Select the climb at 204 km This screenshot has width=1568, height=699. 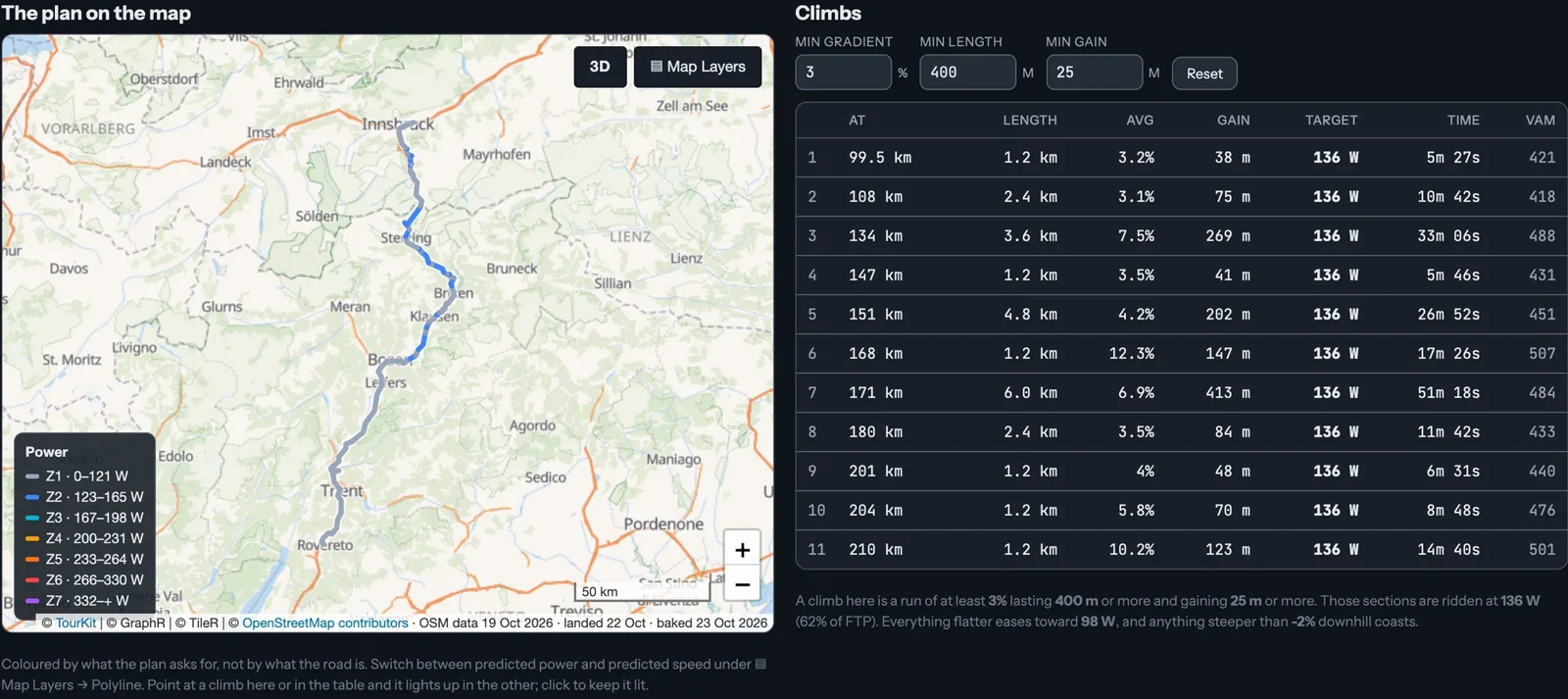[1181, 511]
